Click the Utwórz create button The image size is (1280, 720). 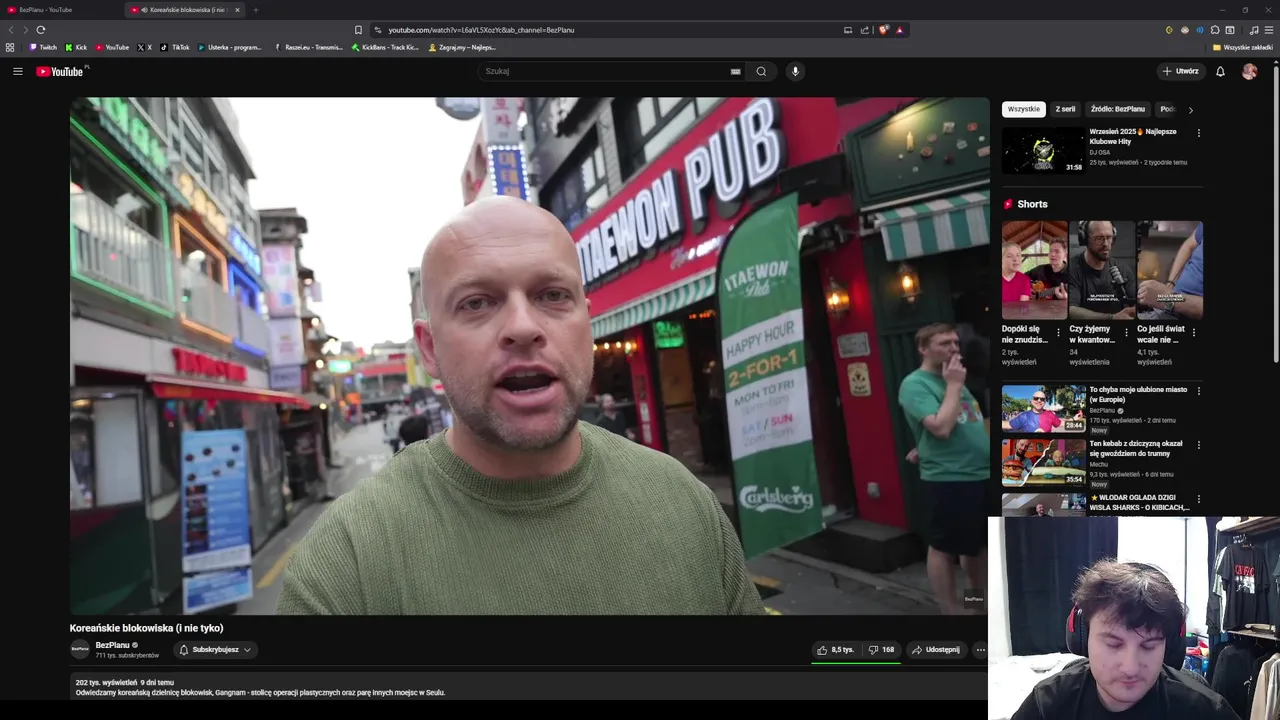pyautogui.click(x=1180, y=71)
